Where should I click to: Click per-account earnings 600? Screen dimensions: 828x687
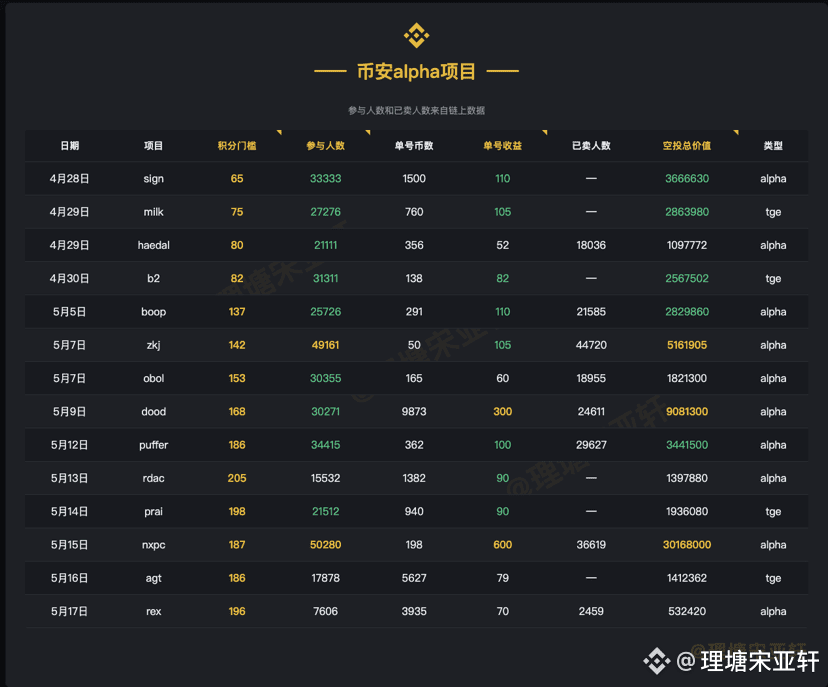[503, 544]
